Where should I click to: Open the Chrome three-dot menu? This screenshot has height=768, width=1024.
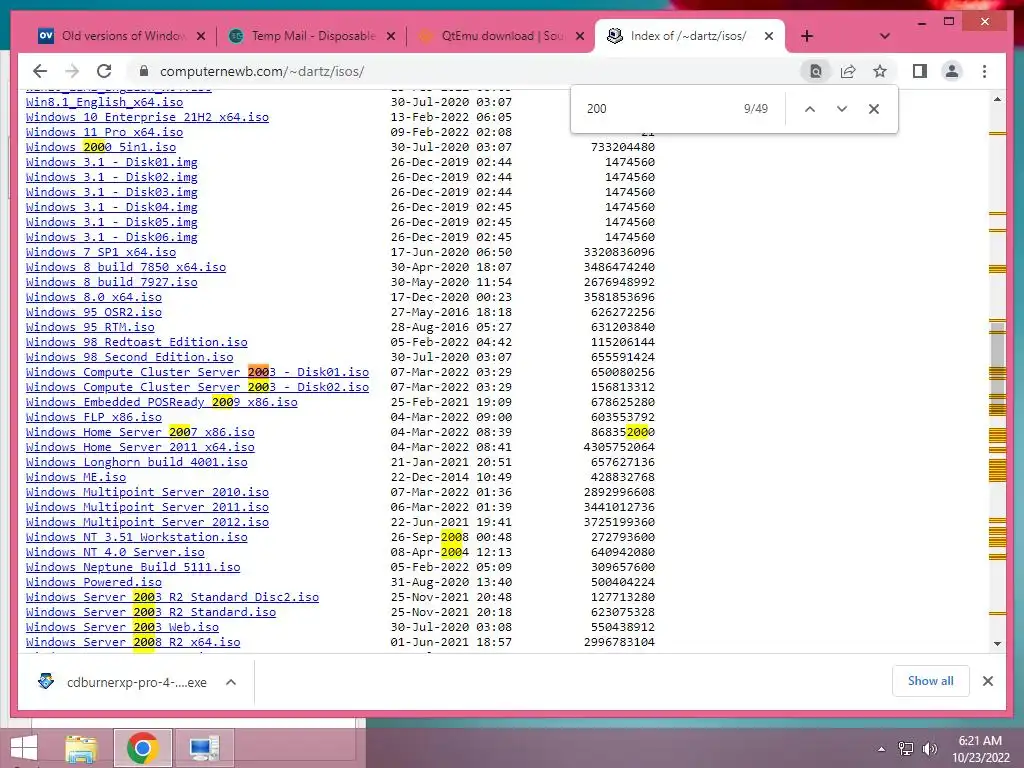pyautogui.click(x=984, y=71)
